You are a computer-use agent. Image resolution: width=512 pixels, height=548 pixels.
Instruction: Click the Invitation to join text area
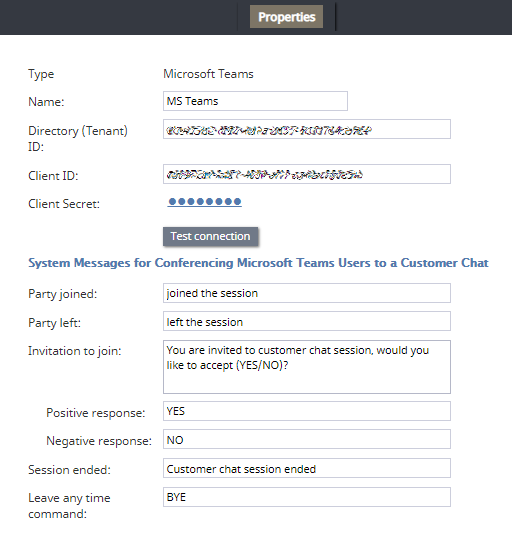pyautogui.click(x=307, y=367)
